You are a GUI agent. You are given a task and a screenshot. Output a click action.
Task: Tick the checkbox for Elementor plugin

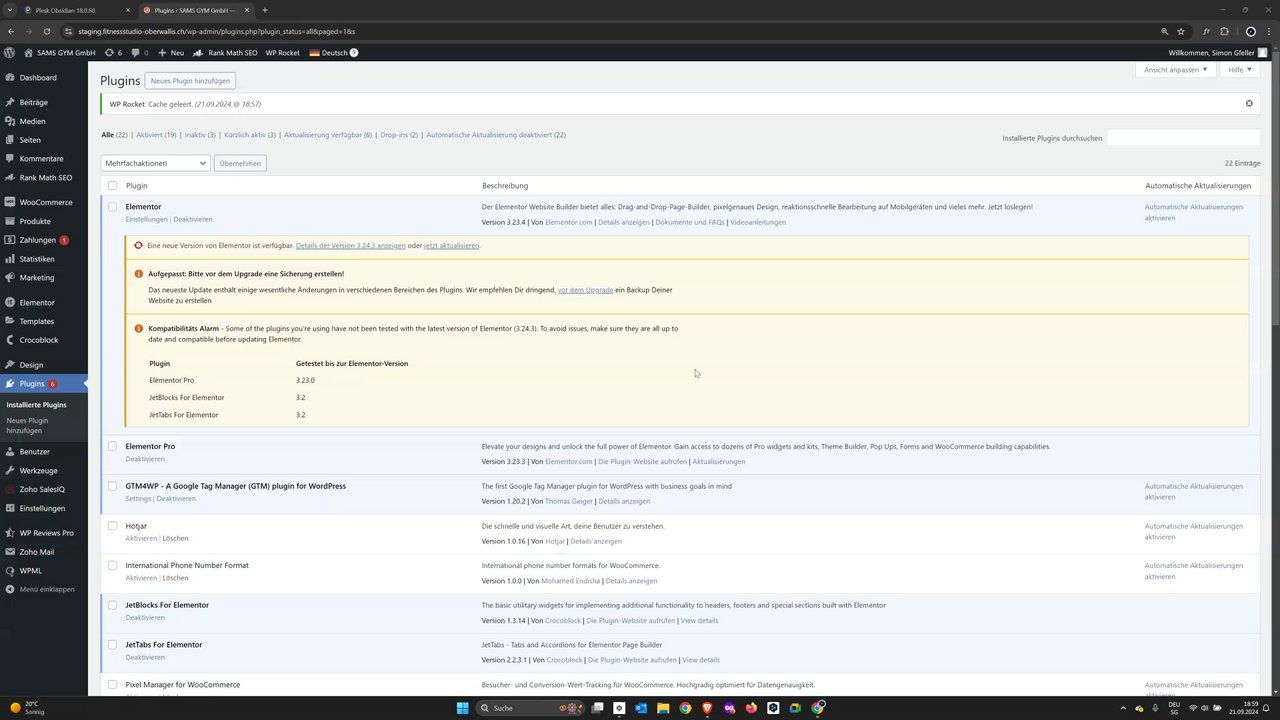click(x=112, y=207)
